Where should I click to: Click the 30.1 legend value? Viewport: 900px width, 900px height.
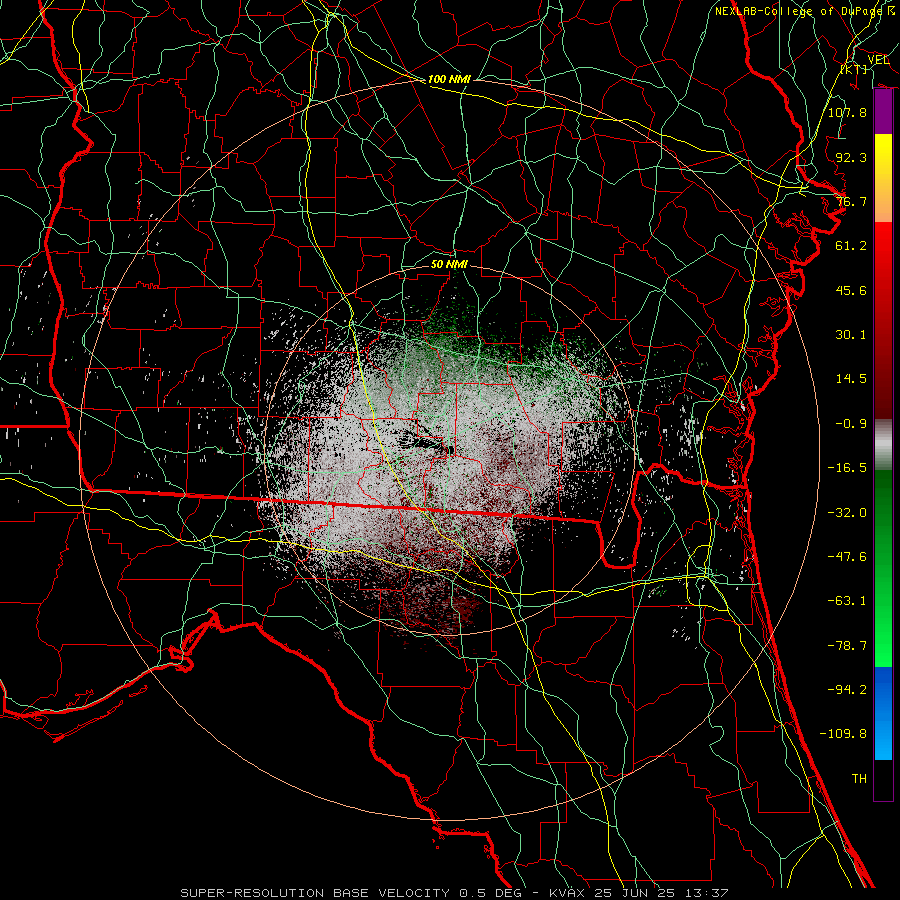click(851, 335)
